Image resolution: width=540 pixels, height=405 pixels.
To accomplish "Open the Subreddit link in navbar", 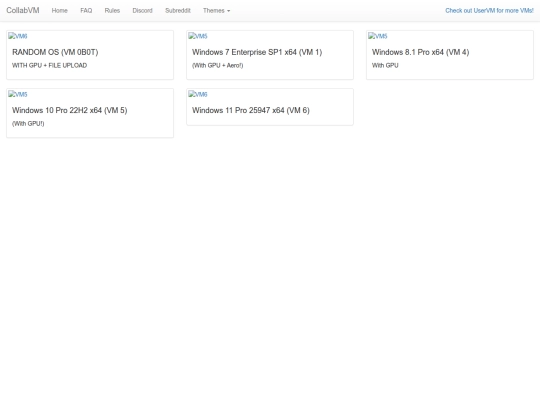I will 178,11.
